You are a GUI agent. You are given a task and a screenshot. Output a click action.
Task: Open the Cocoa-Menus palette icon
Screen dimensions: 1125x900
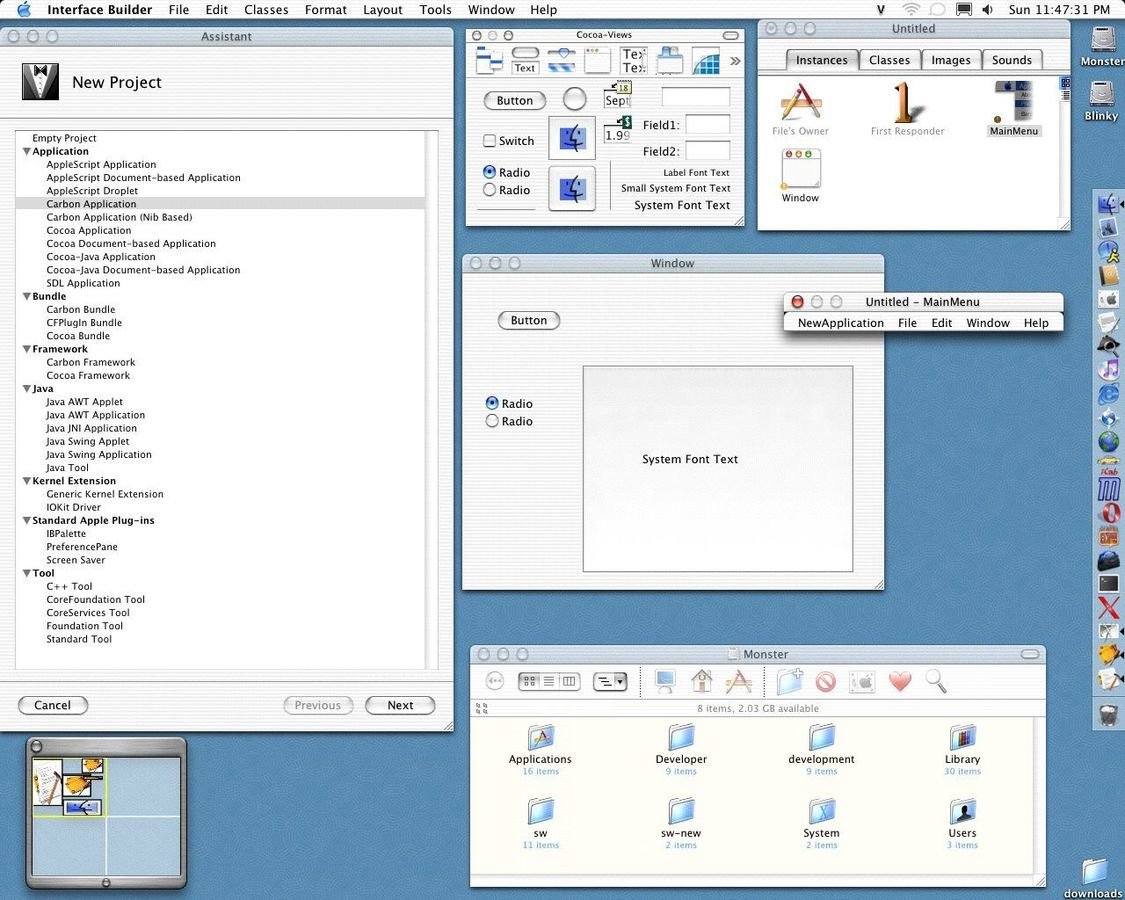click(489, 60)
